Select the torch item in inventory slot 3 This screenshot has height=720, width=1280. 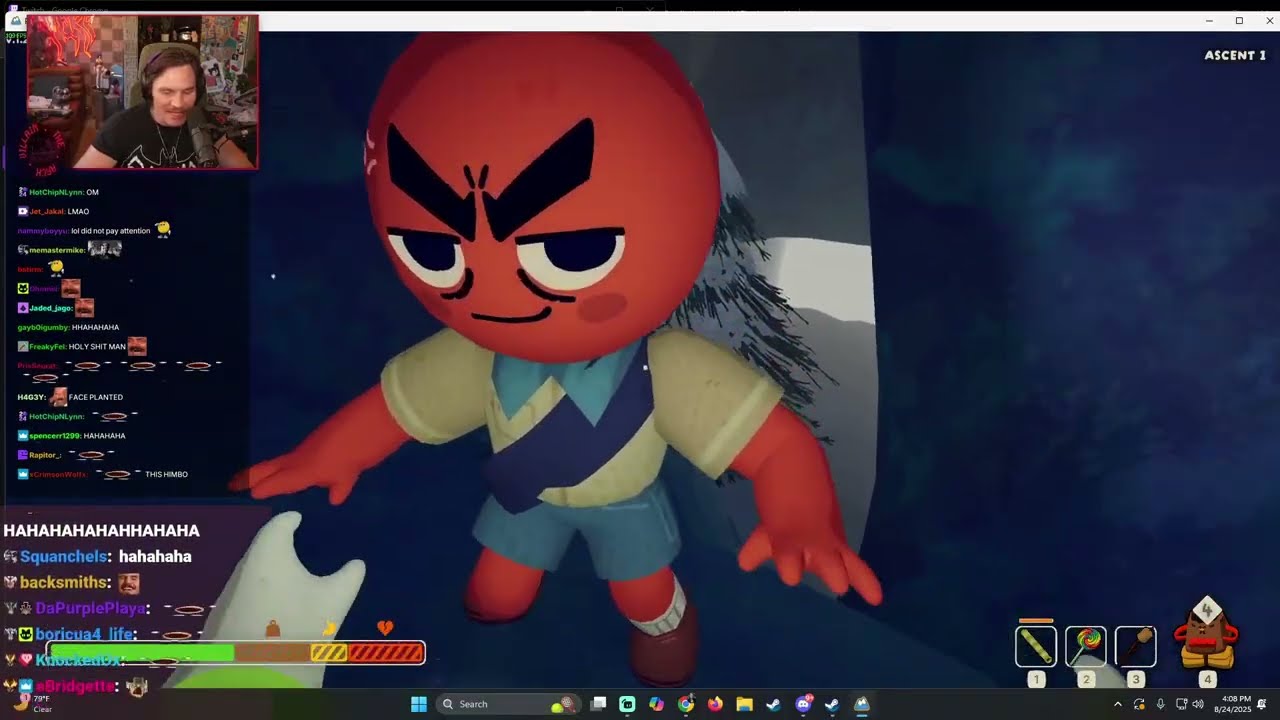[x=1135, y=647]
